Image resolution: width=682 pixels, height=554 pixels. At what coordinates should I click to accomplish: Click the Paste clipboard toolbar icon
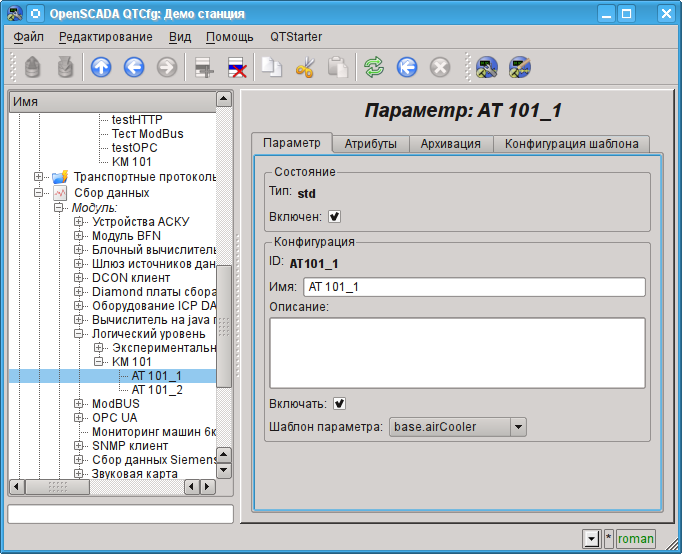click(338, 67)
